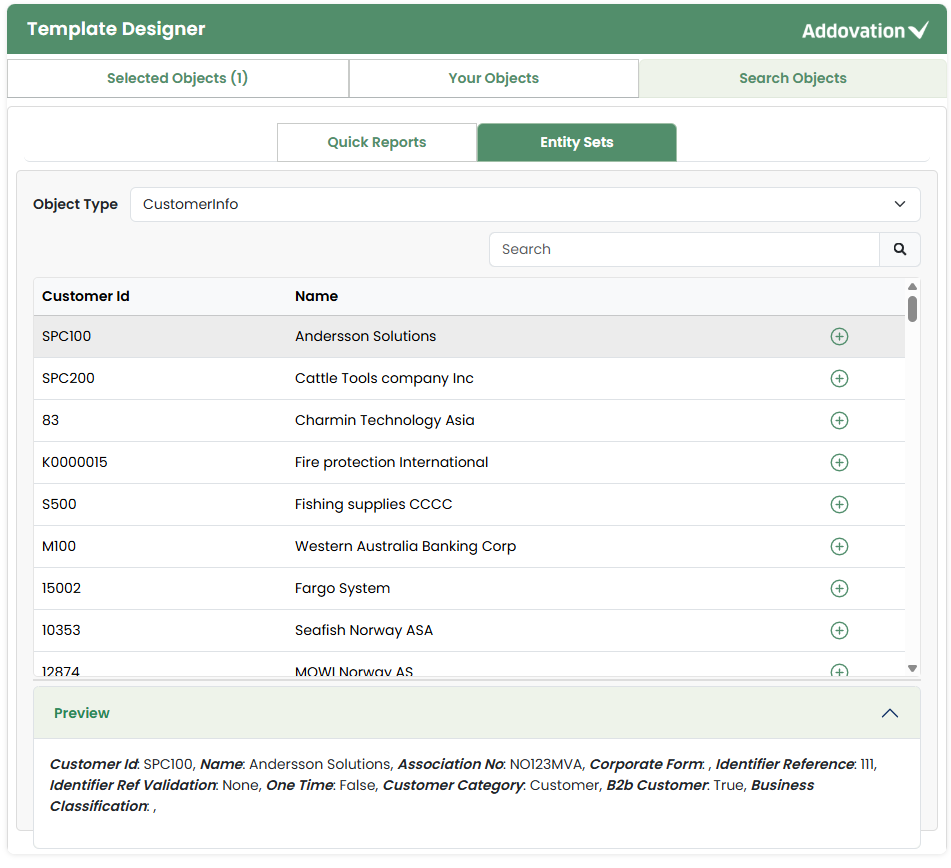The width and height of the screenshot is (951, 868).
Task: Select the Entity Sets sub-tab
Action: (x=576, y=142)
